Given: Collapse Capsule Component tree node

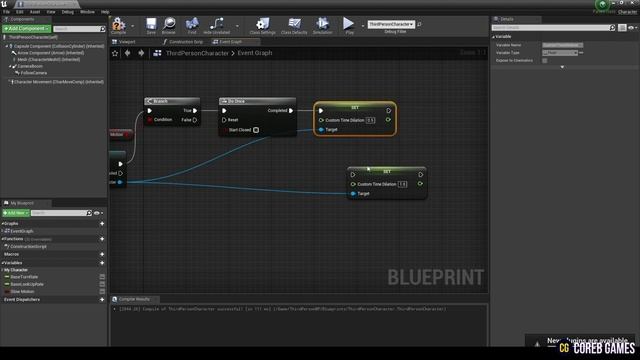Looking at the screenshot, I should pyautogui.click(x=7, y=47).
